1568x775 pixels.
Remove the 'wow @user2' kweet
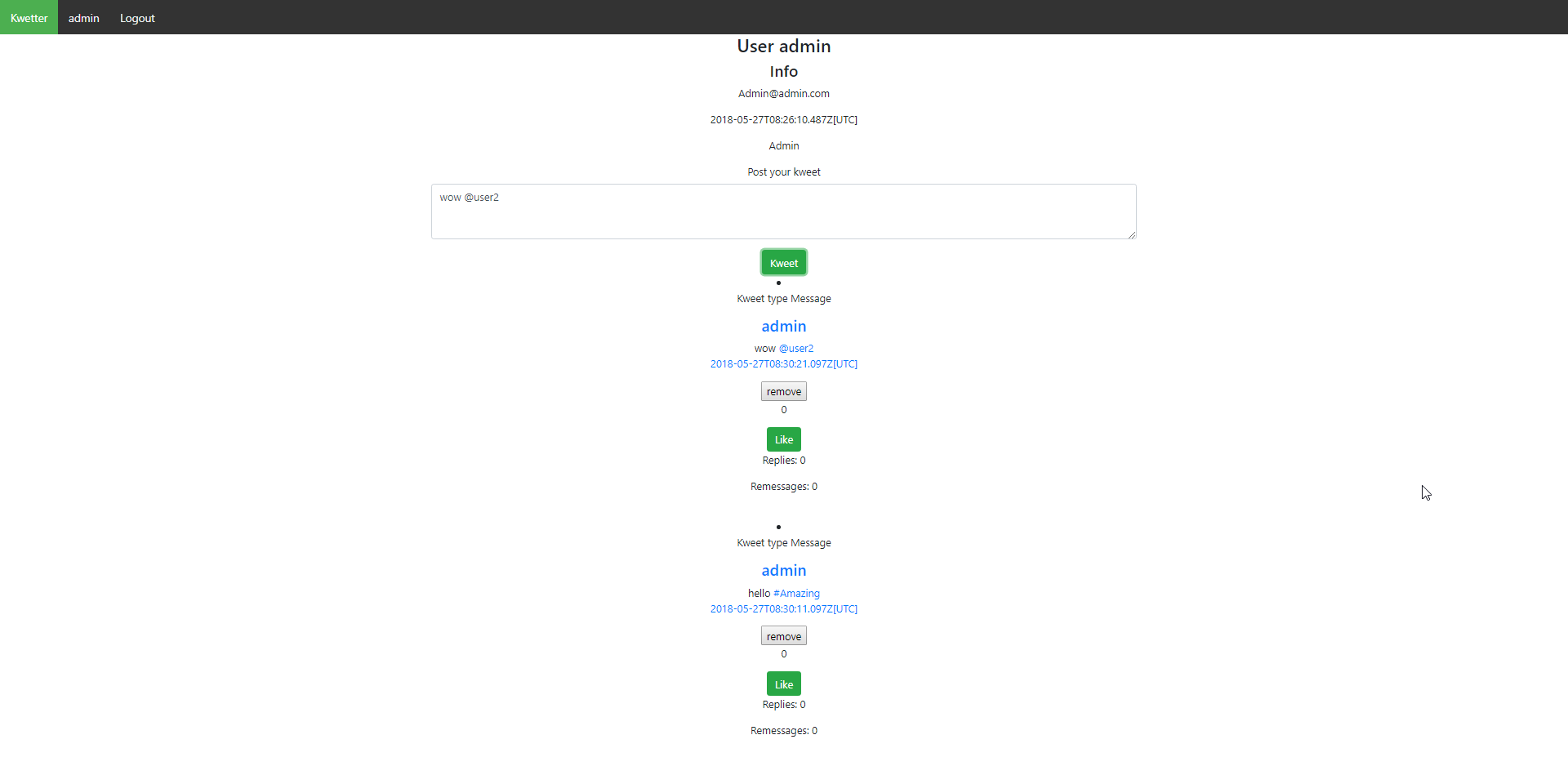783,392
